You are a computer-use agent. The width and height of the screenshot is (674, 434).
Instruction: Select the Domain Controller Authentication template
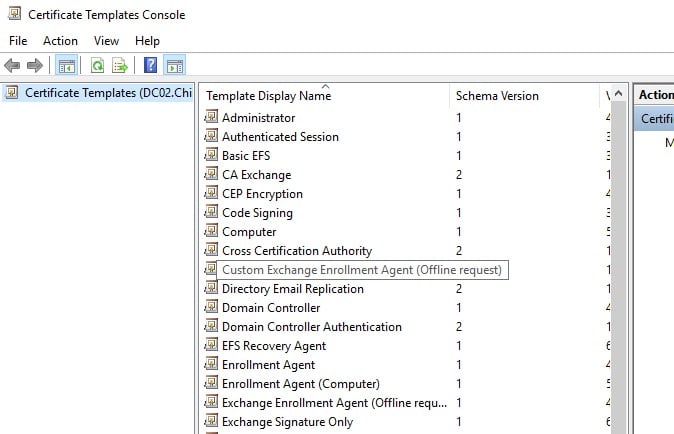coord(311,327)
